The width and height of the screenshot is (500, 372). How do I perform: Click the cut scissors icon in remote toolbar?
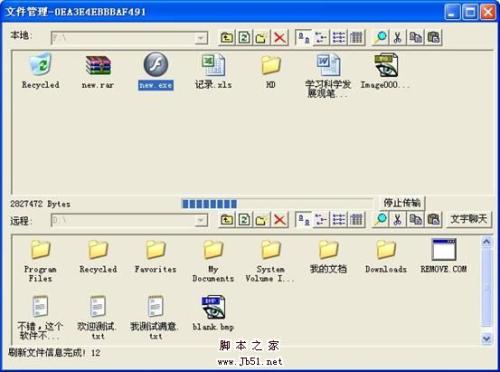[x=397, y=220]
